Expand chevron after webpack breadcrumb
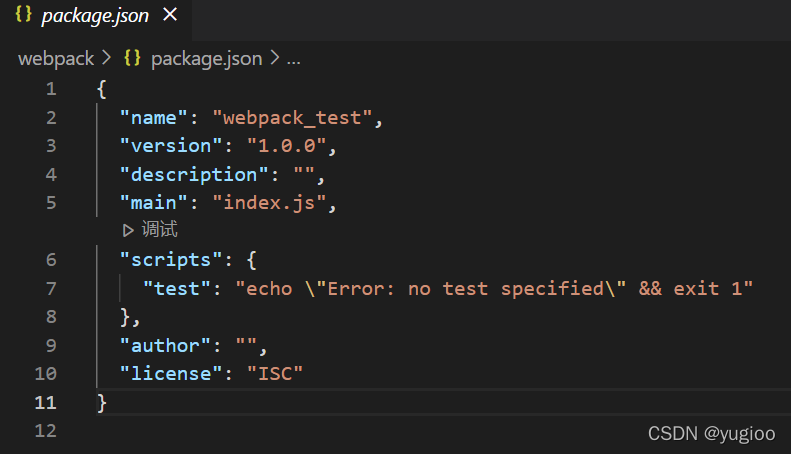Viewport: 791px width, 454px height. point(106,58)
